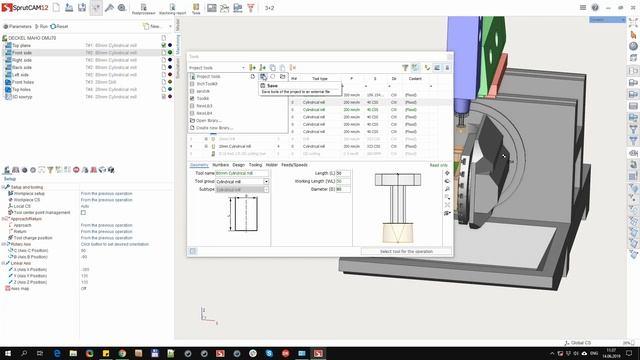Collapse the Rotary Axis group
The width and height of the screenshot is (640, 360).
[3, 244]
